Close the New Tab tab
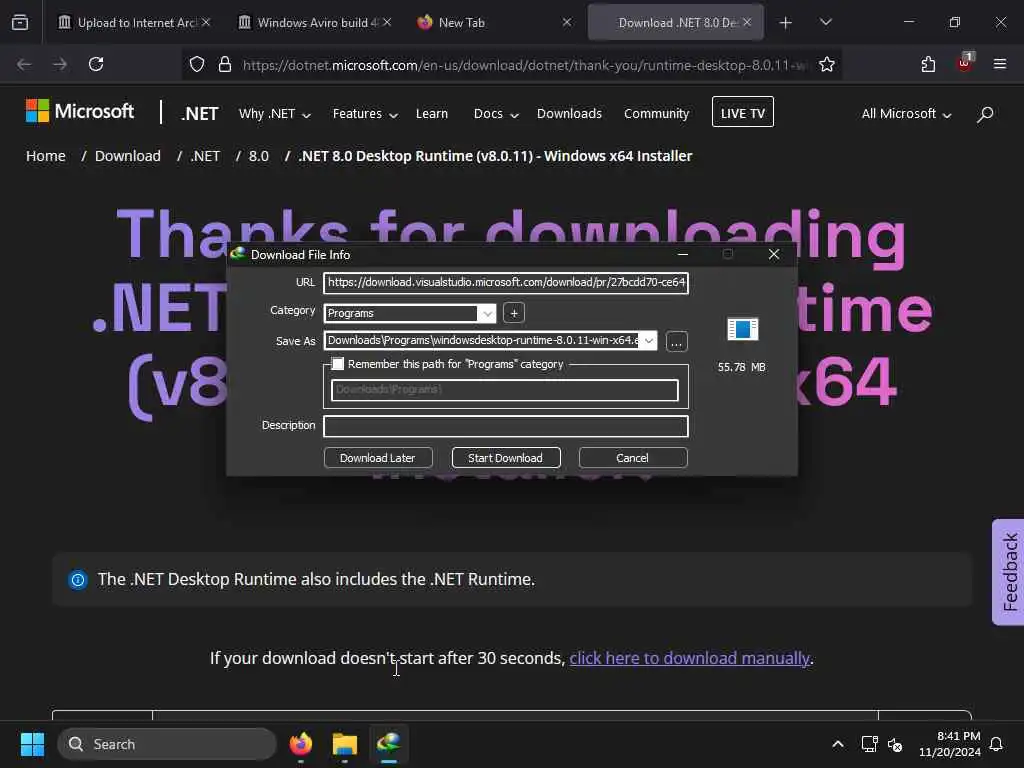Screen dimensions: 1024x768 (x=567, y=22)
